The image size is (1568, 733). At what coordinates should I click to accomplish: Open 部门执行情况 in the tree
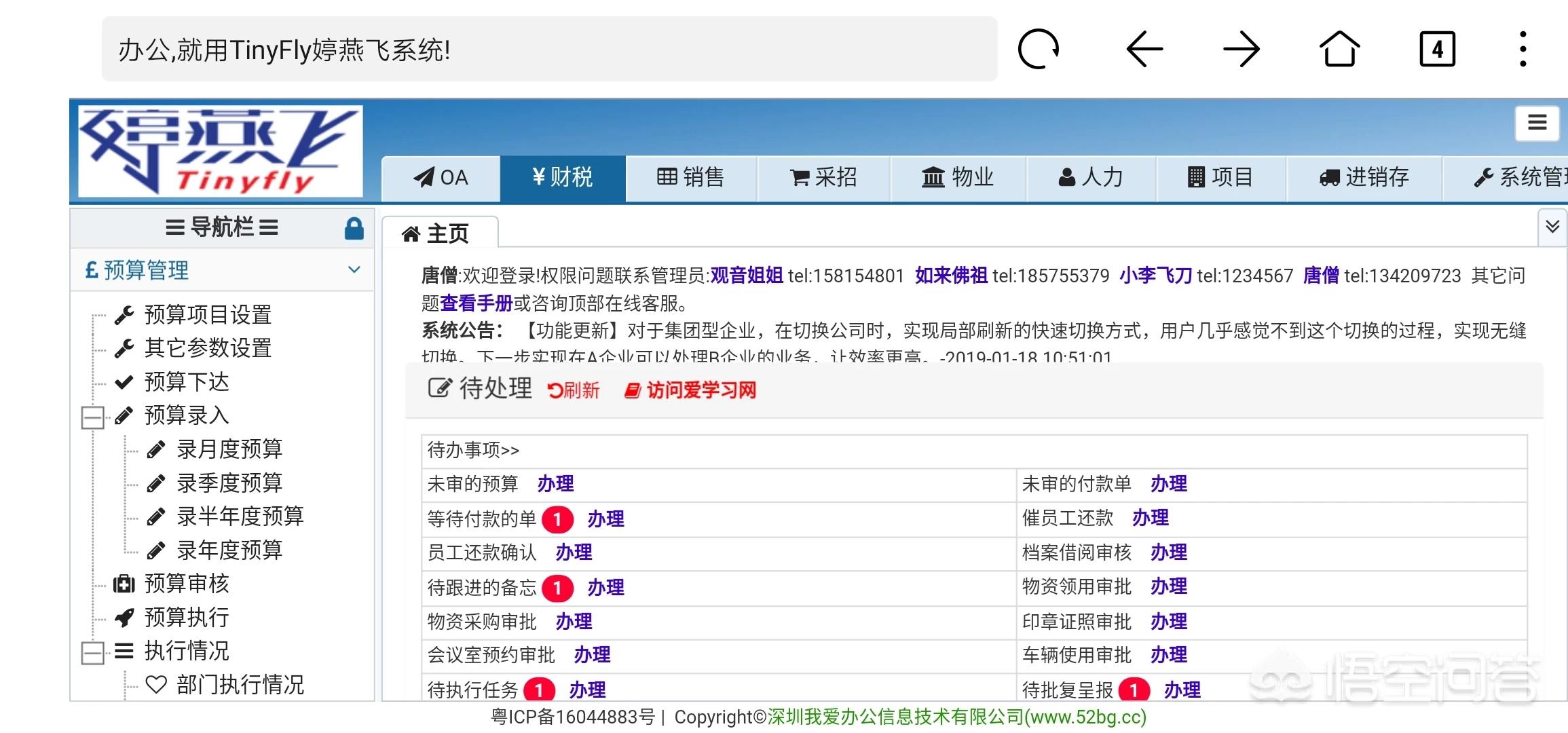coord(240,685)
